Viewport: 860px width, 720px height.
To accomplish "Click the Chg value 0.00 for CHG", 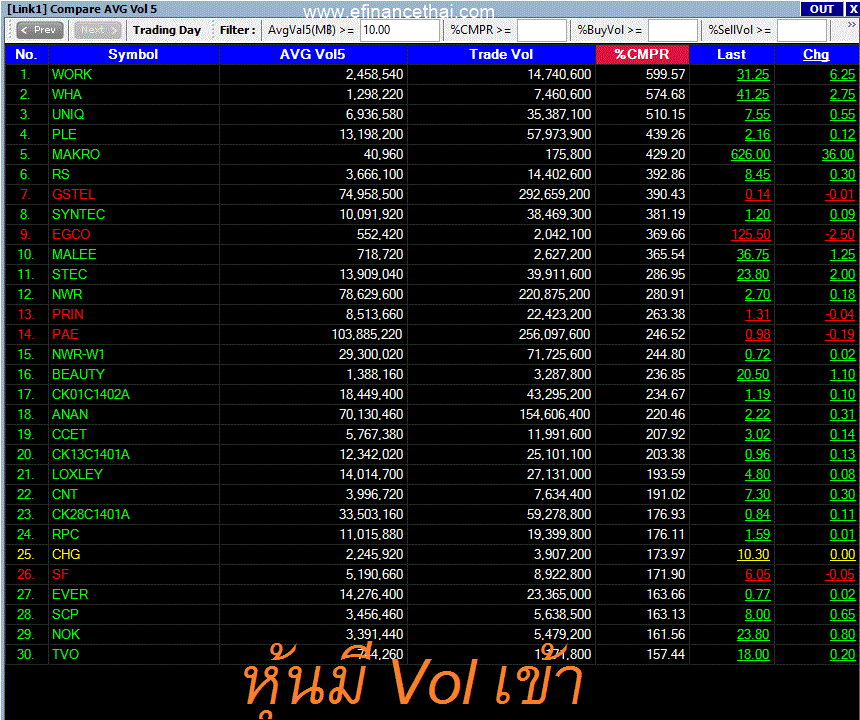I will (842, 554).
